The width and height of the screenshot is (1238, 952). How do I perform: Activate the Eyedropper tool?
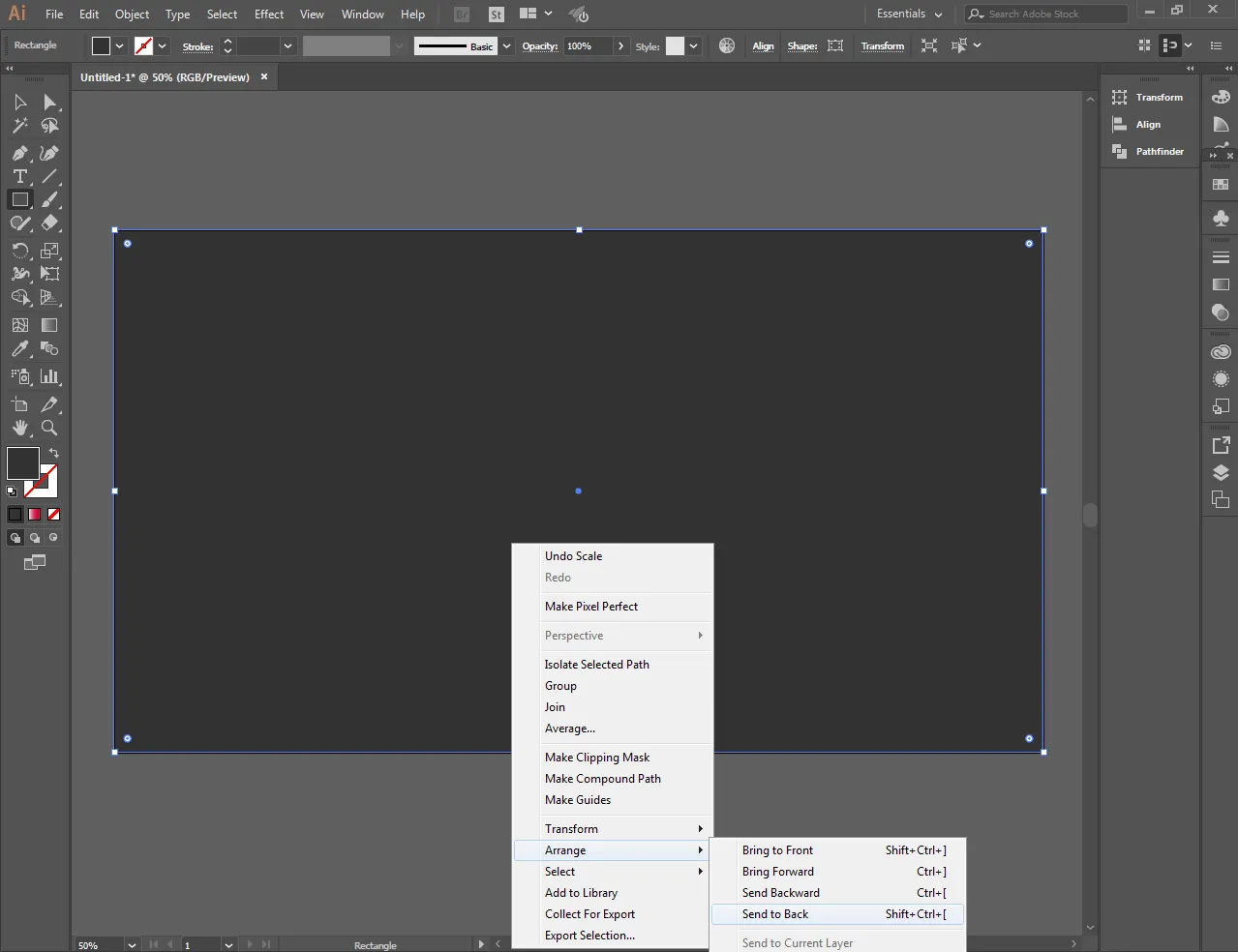tap(19, 348)
